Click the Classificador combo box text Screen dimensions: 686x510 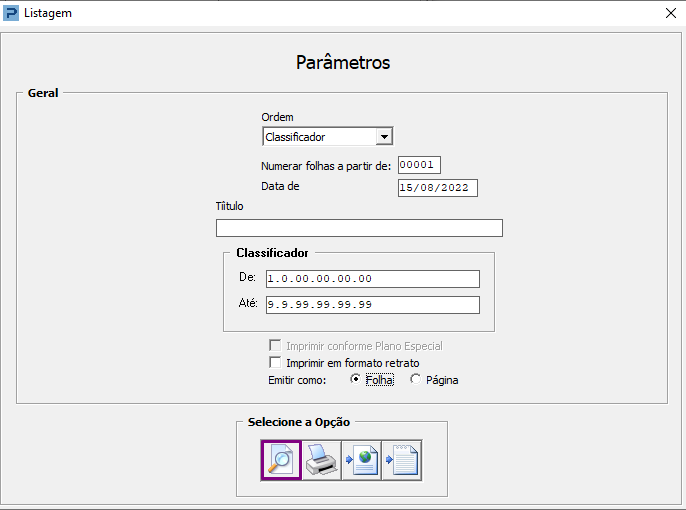coord(318,137)
